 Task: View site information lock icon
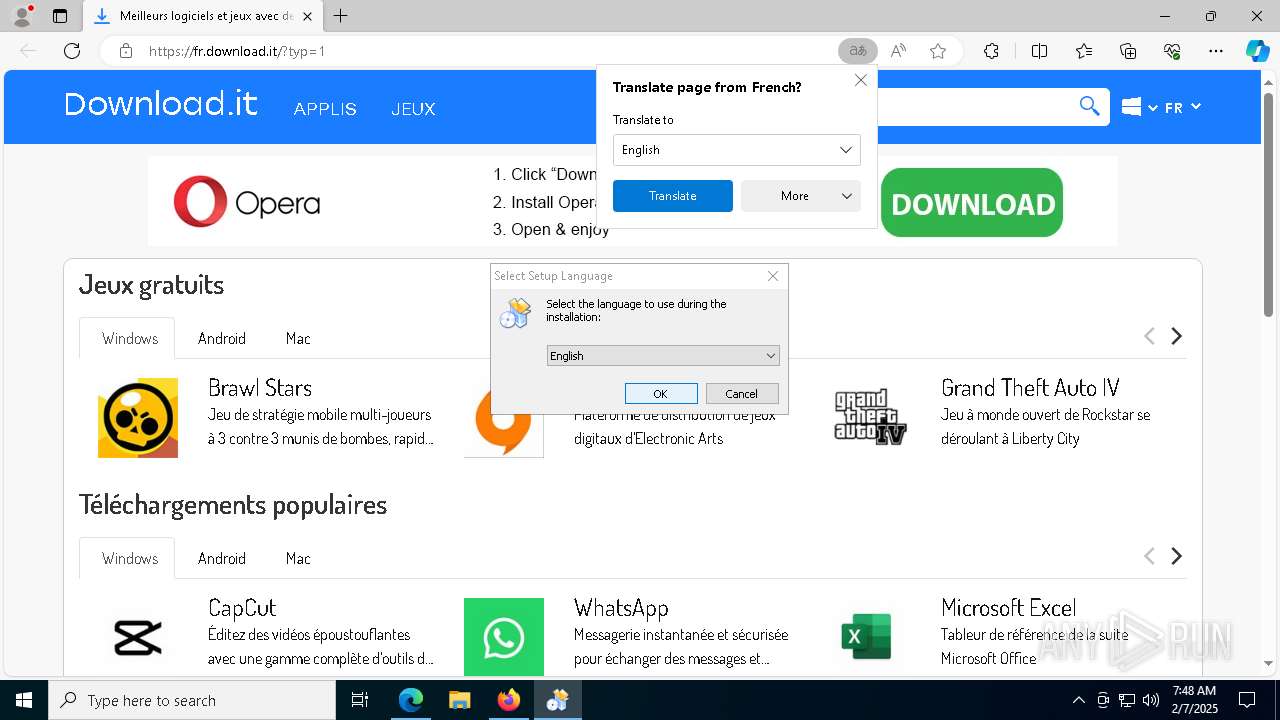point(126,51)
